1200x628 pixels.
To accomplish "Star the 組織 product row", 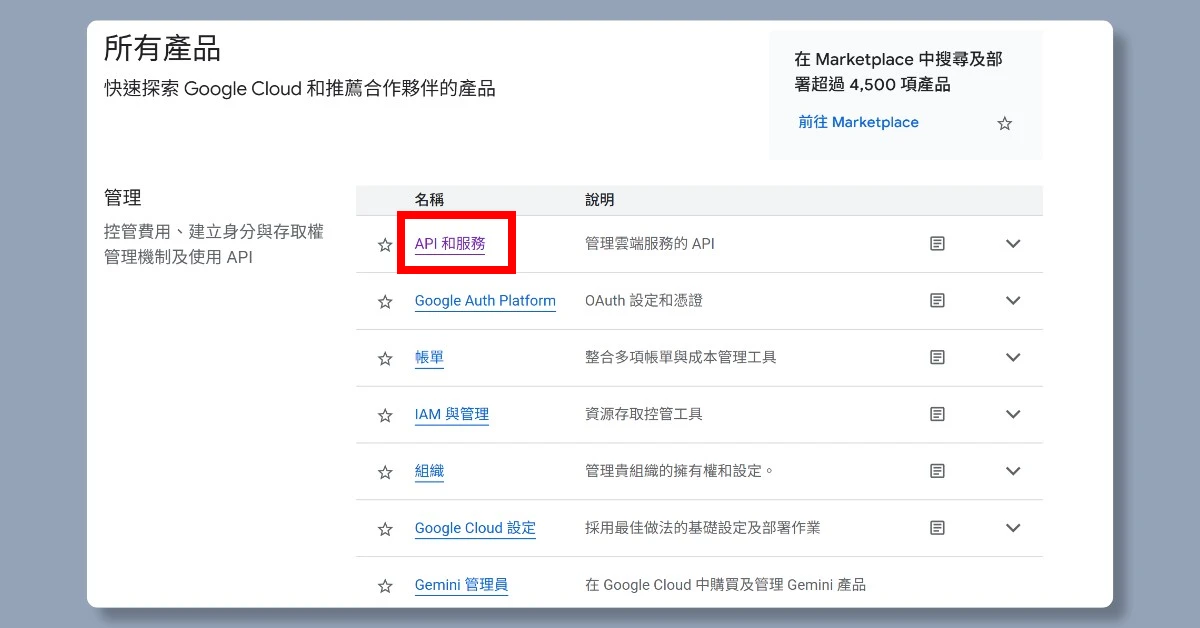I will [385, 472].
